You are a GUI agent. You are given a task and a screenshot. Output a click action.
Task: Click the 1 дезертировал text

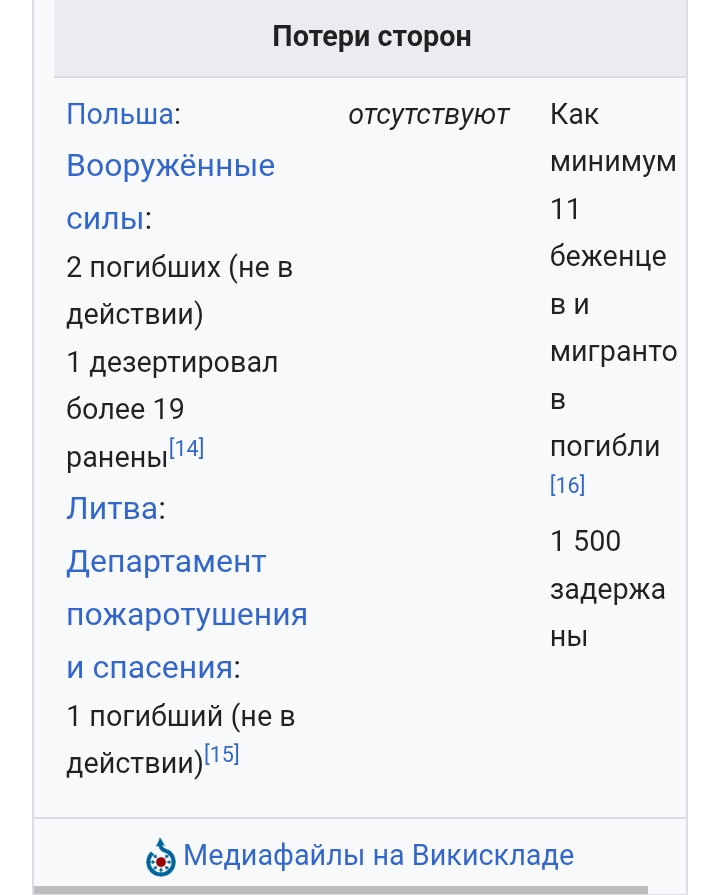pos(172,362)
